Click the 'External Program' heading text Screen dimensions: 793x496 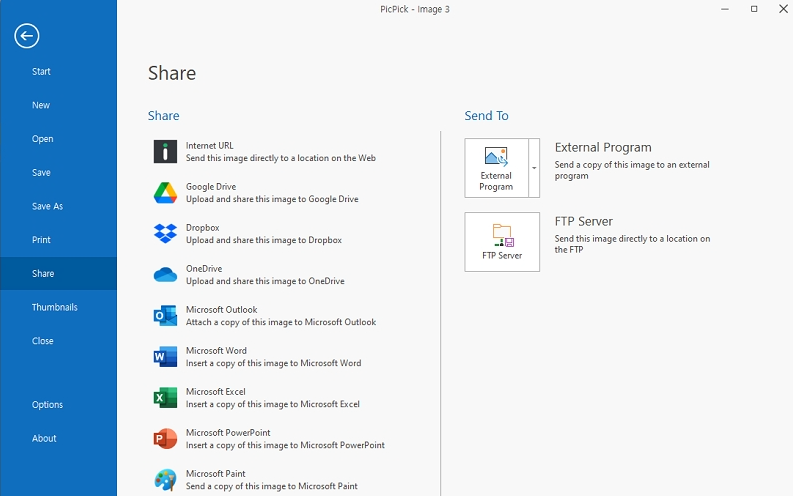[x=603, y=148]
